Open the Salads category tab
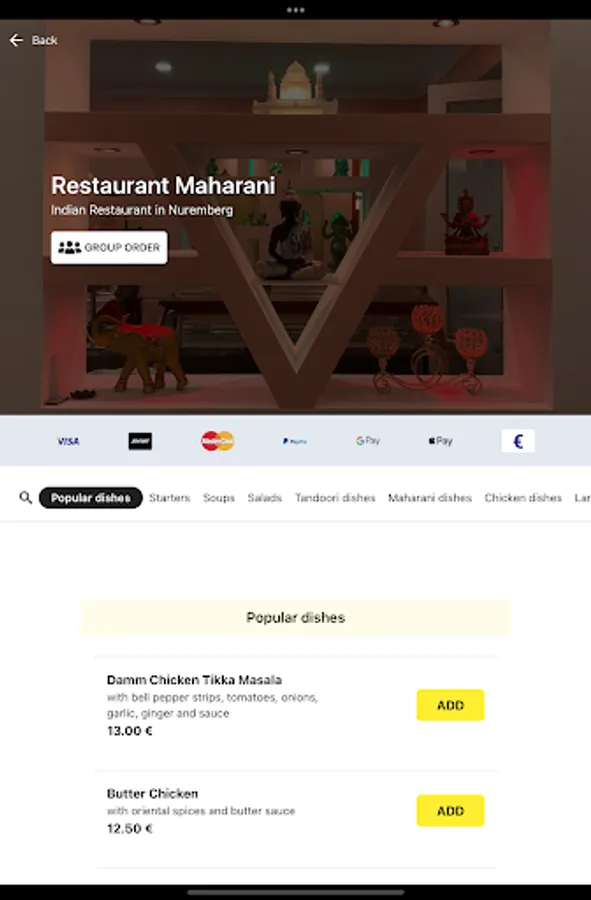 (265, 498)
